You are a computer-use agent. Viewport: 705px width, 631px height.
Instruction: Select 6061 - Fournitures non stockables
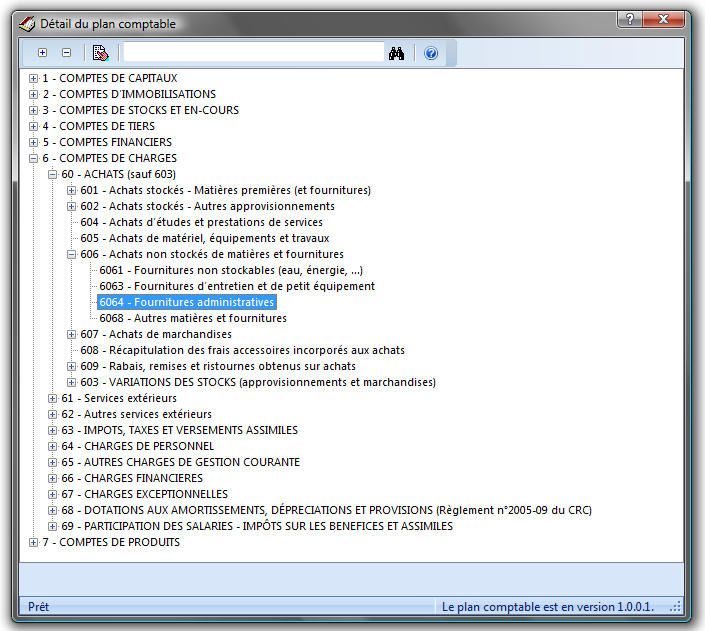tap(230, 270)
